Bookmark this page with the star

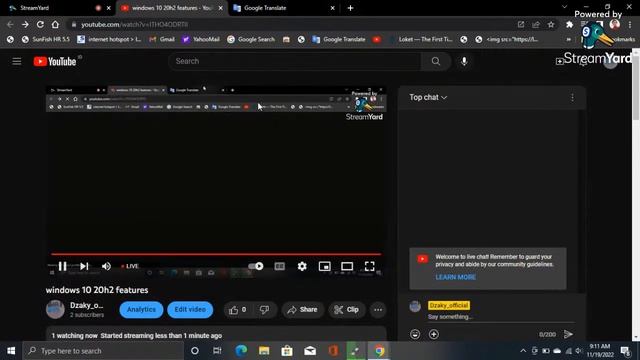click(x=551, y=24)
